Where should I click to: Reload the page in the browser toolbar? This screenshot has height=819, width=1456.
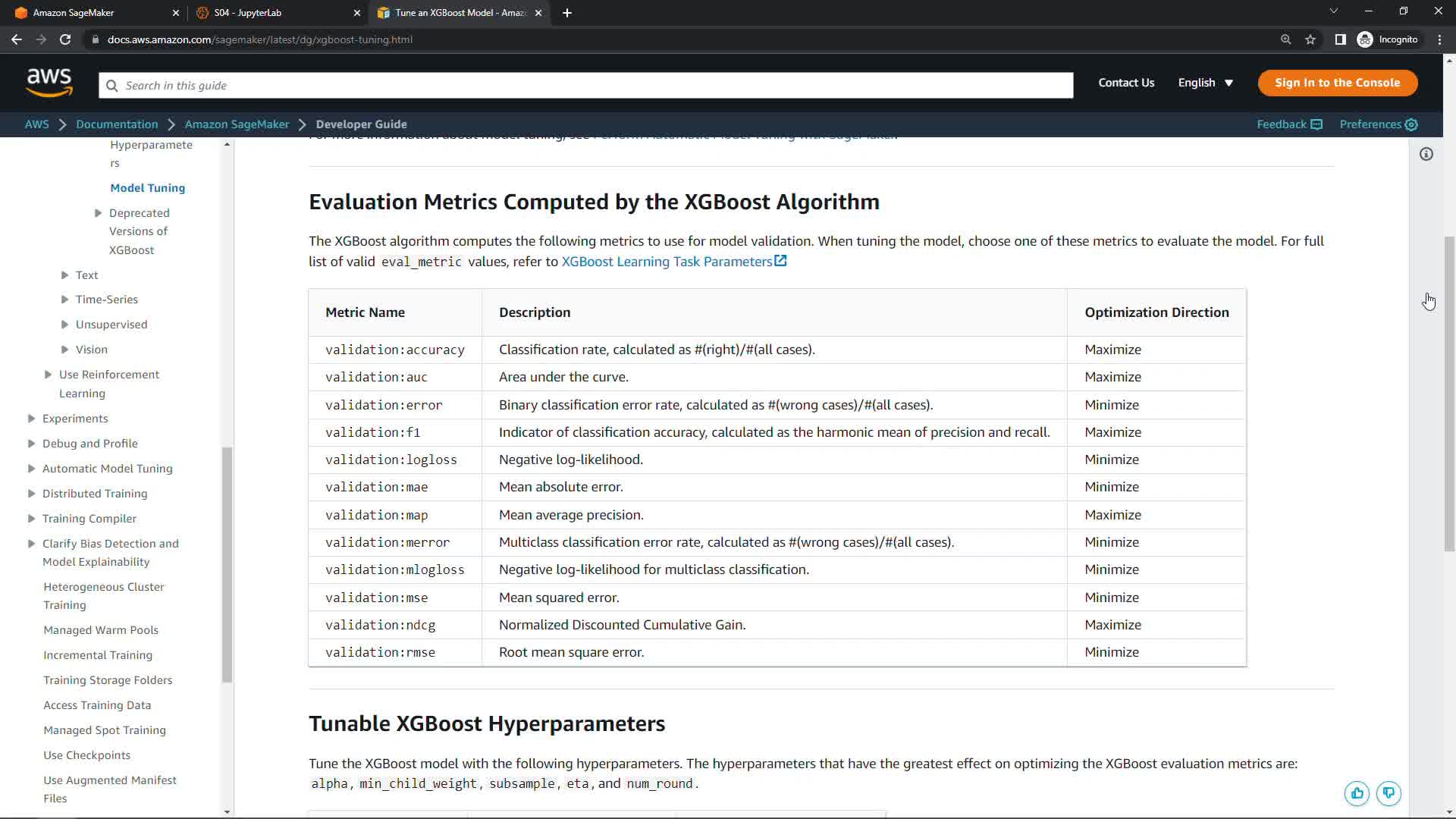coord(65,39)
